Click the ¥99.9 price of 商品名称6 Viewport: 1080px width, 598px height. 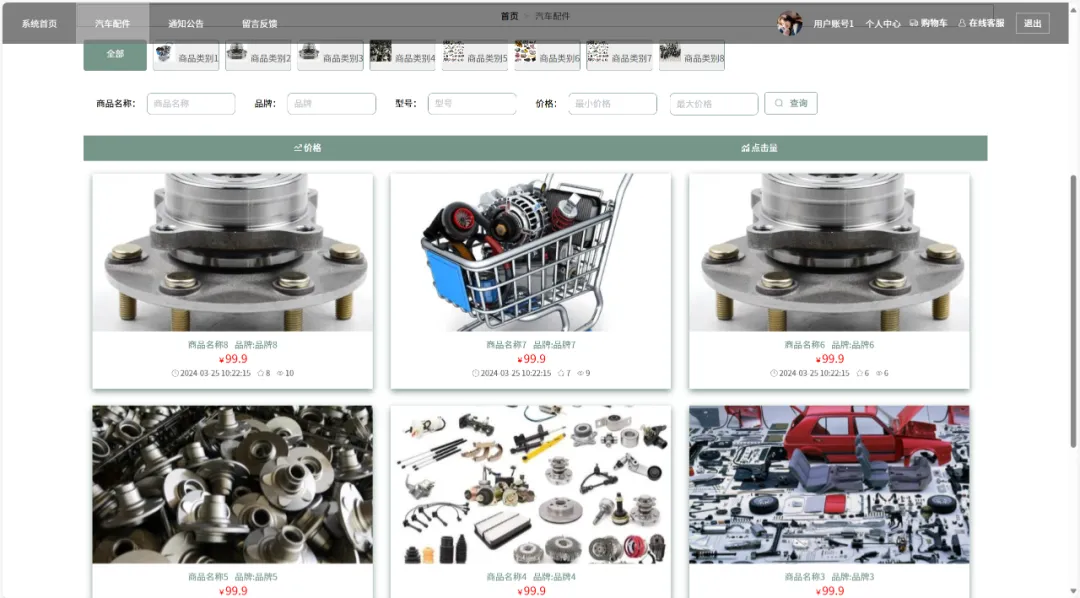pos(829,359)
